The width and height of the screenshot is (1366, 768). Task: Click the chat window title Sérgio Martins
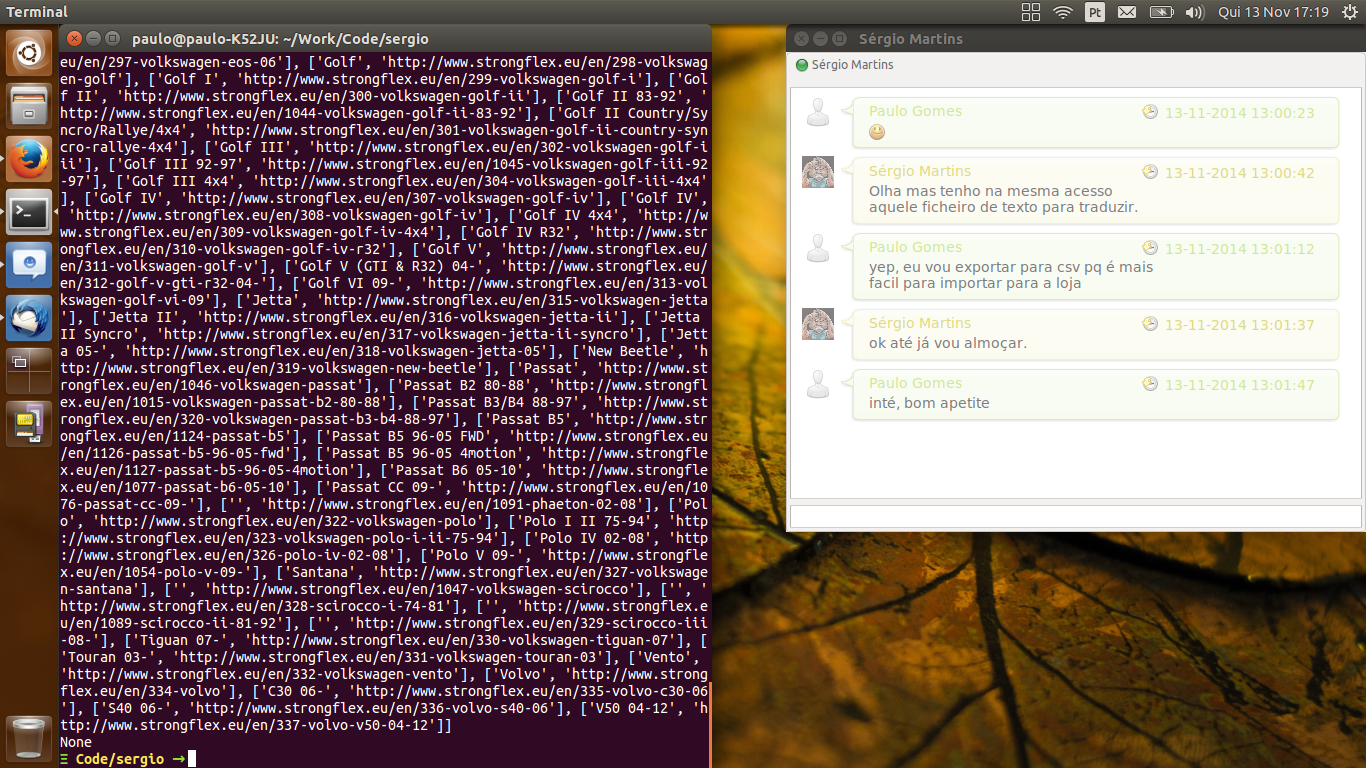tap(911, 39)
